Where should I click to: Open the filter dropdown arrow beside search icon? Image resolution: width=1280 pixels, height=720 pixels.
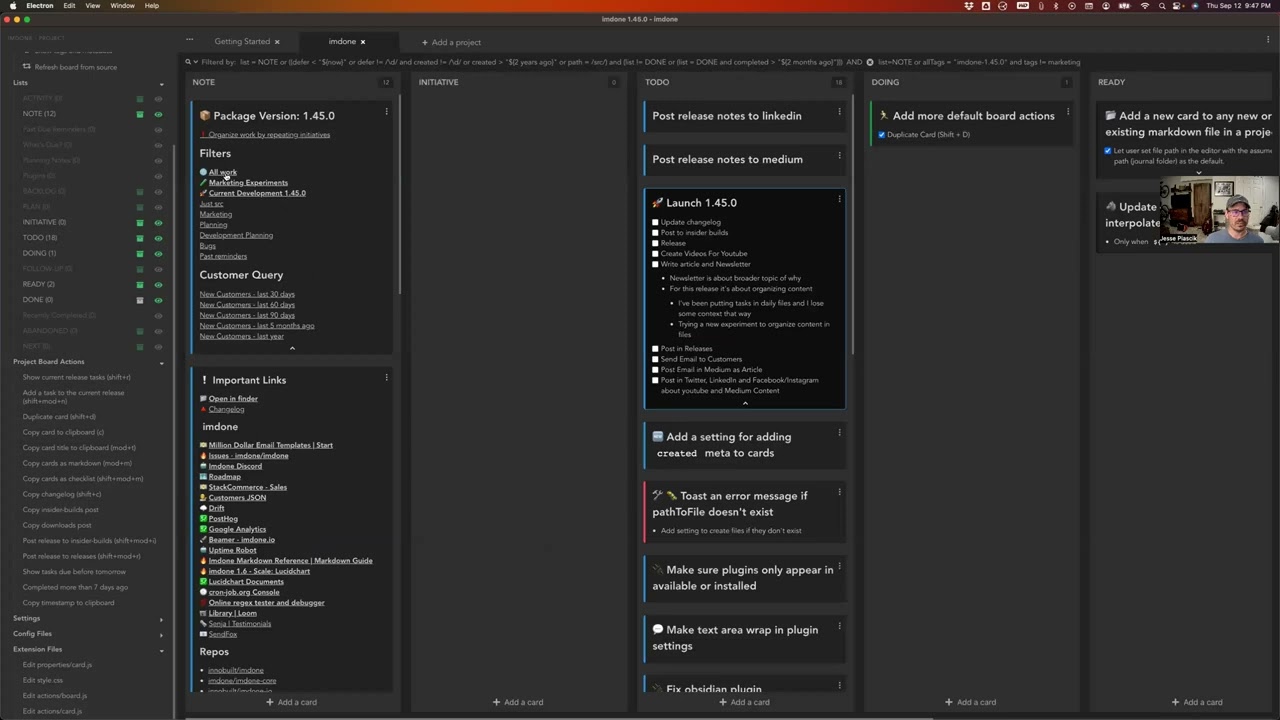click(196, 62)
